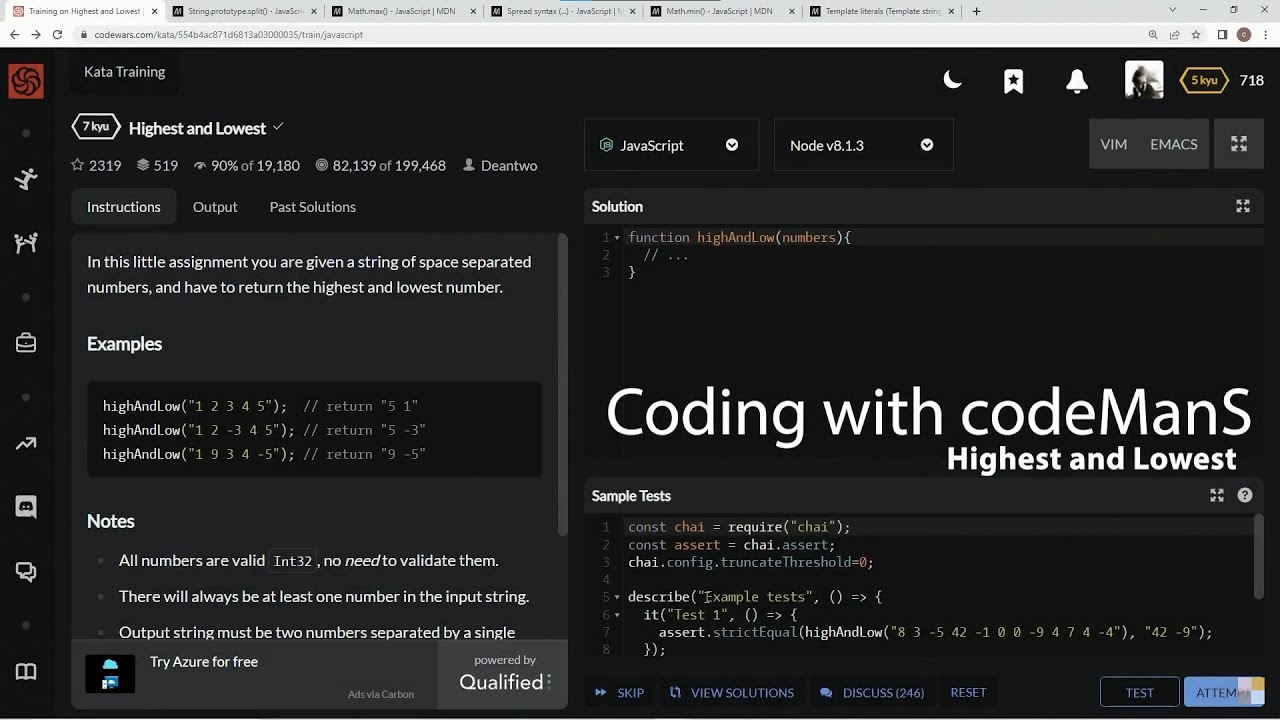Click the Kata Training header title
The width and height of the screenshot is (1280, 720).
(125, 72)
